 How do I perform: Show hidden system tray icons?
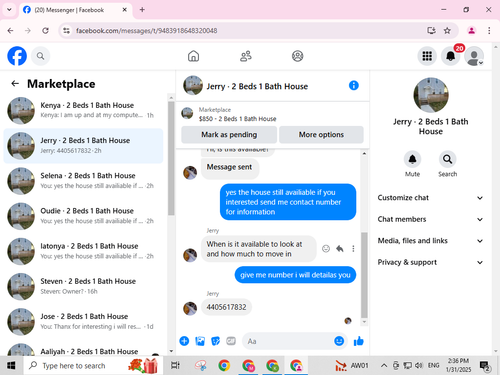pyautogui.click(x=384, y=366)
